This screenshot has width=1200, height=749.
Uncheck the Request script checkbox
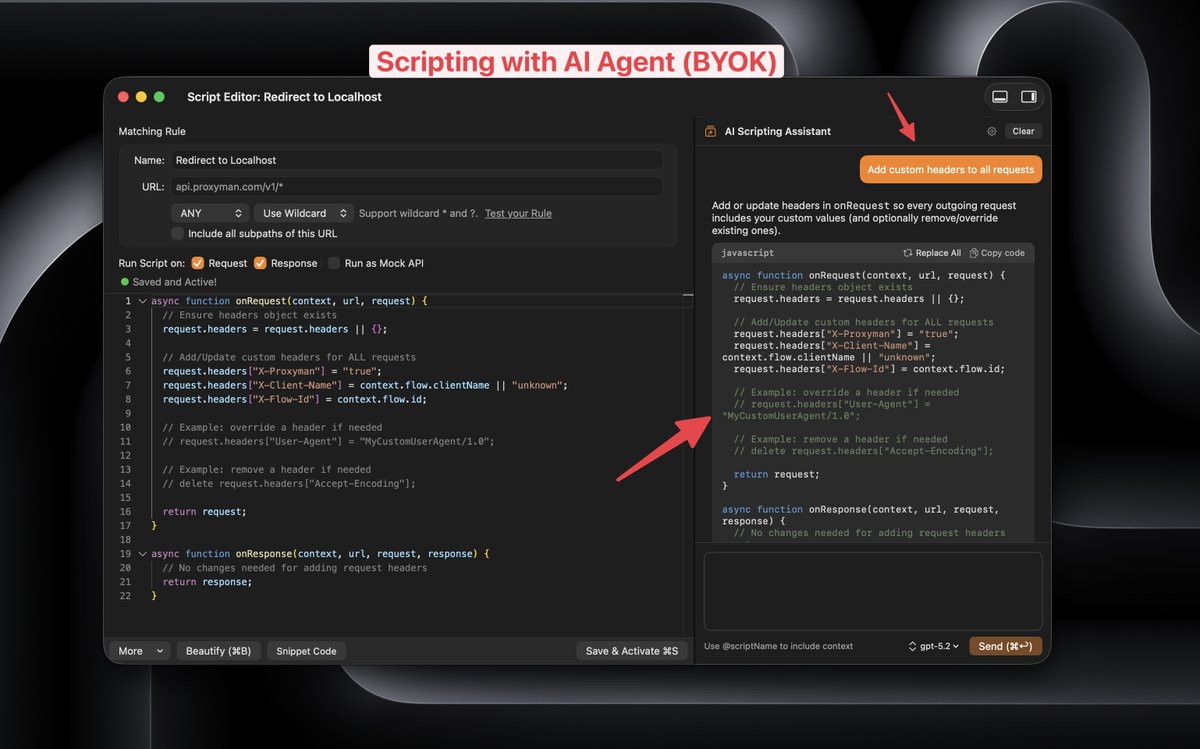(198, 263)
